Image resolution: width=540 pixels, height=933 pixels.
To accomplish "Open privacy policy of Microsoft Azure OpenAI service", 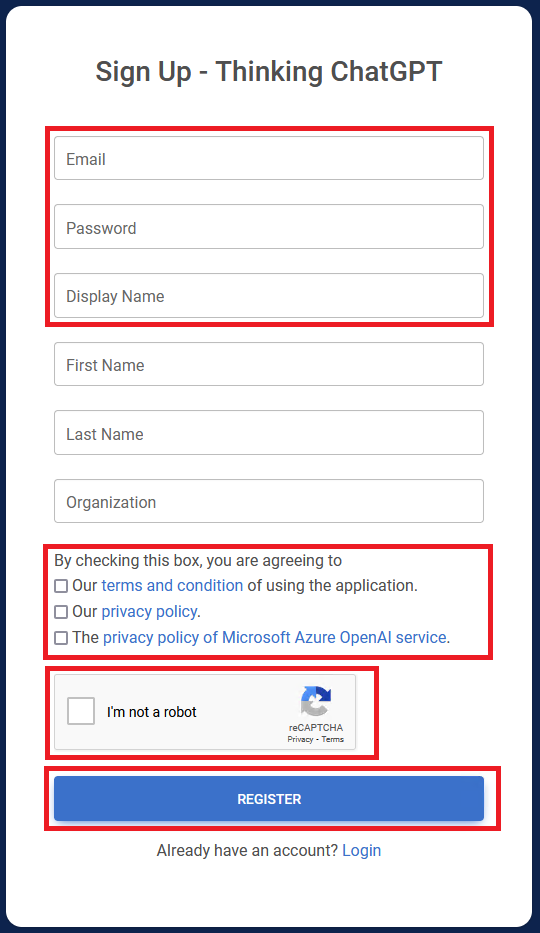I will click(x=275, y=637).
